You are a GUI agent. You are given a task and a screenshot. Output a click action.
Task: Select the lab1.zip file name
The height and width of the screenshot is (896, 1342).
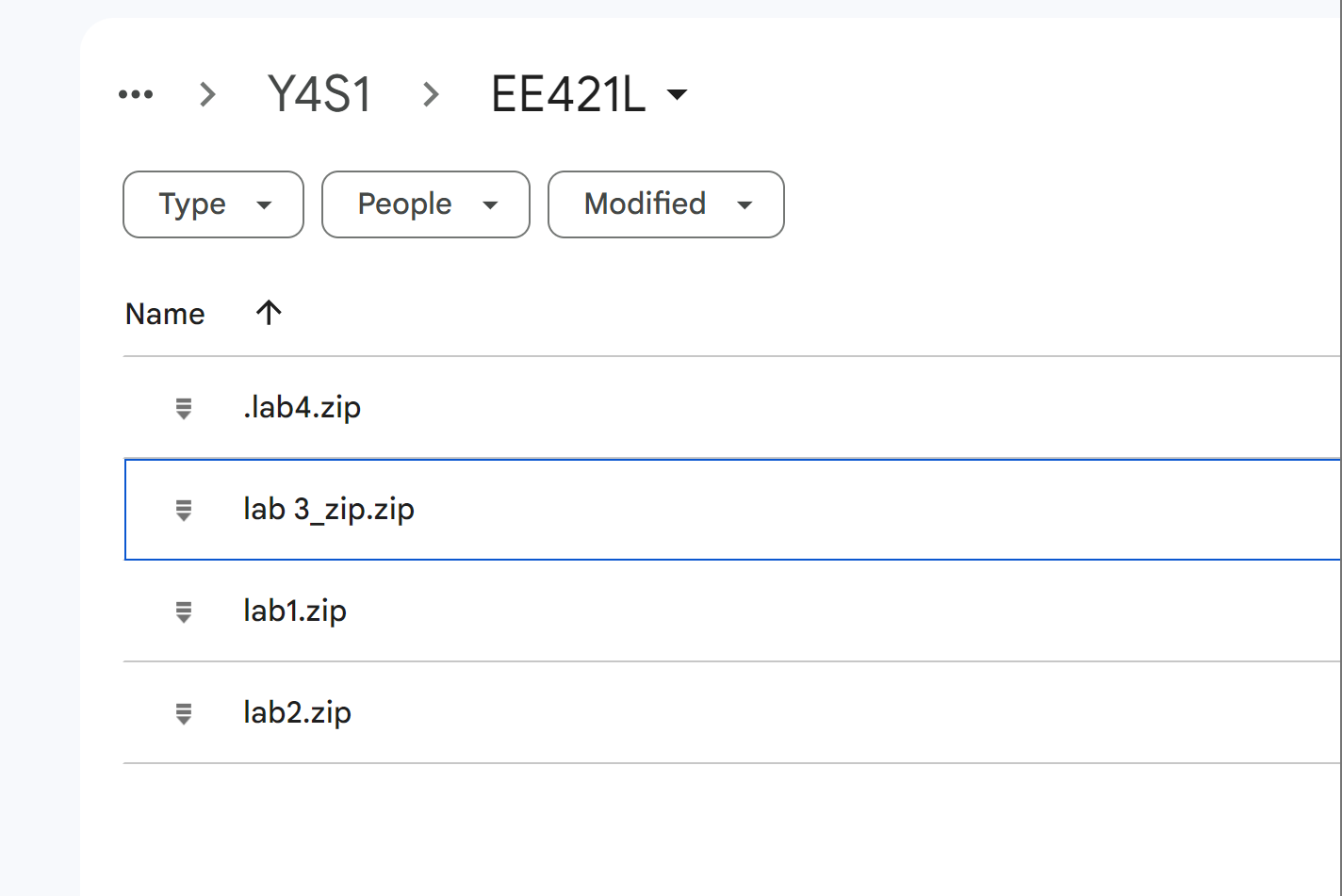[x=294, y=611]
